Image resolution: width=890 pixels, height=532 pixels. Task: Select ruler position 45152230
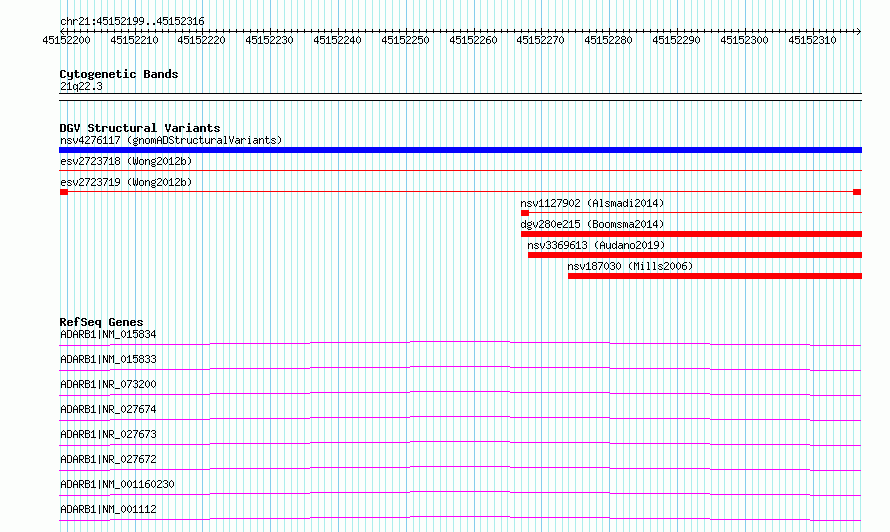[270, 40]
